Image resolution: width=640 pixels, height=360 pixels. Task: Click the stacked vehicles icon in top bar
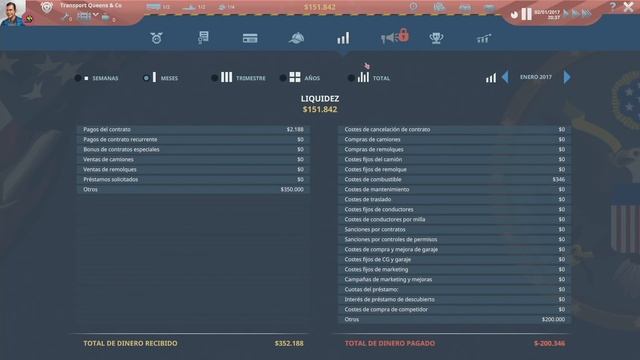[x=439, y=7]
